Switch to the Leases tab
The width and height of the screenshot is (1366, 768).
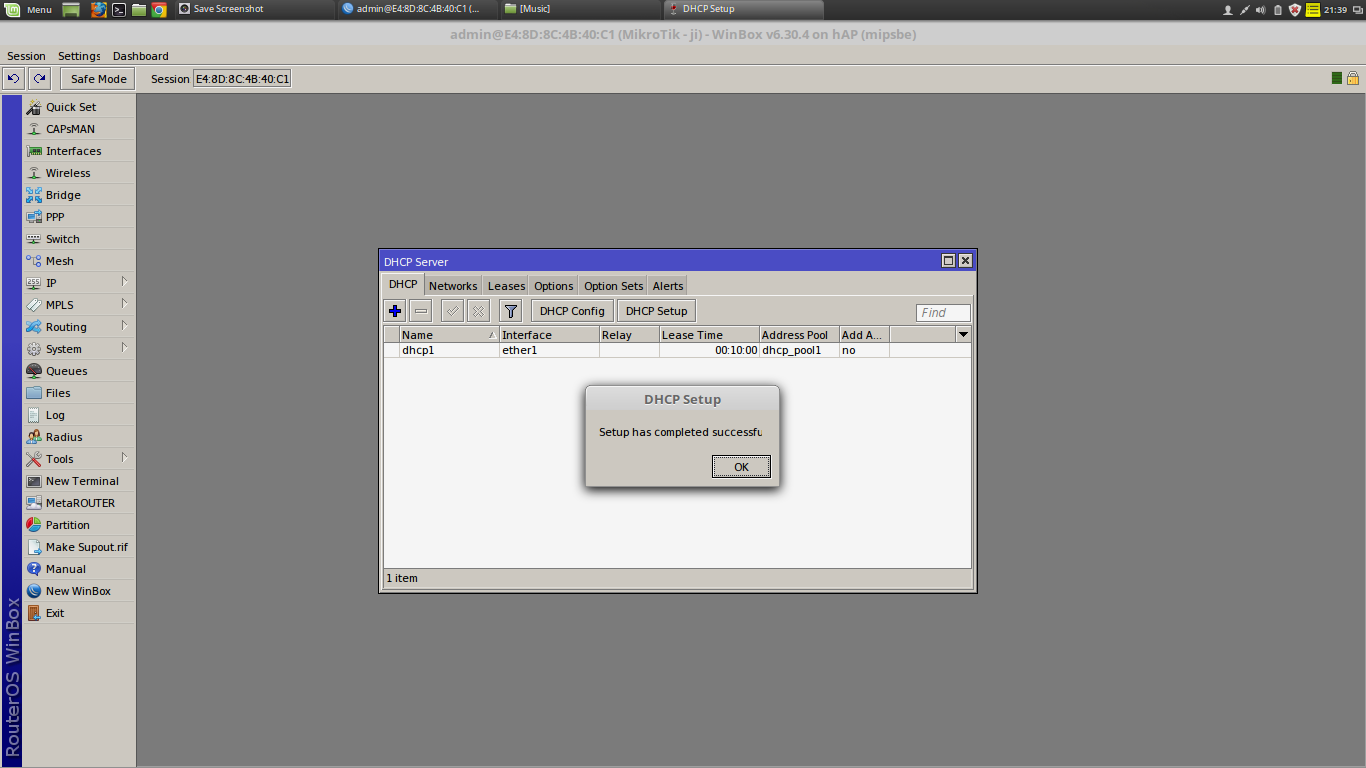coord(506,286)
